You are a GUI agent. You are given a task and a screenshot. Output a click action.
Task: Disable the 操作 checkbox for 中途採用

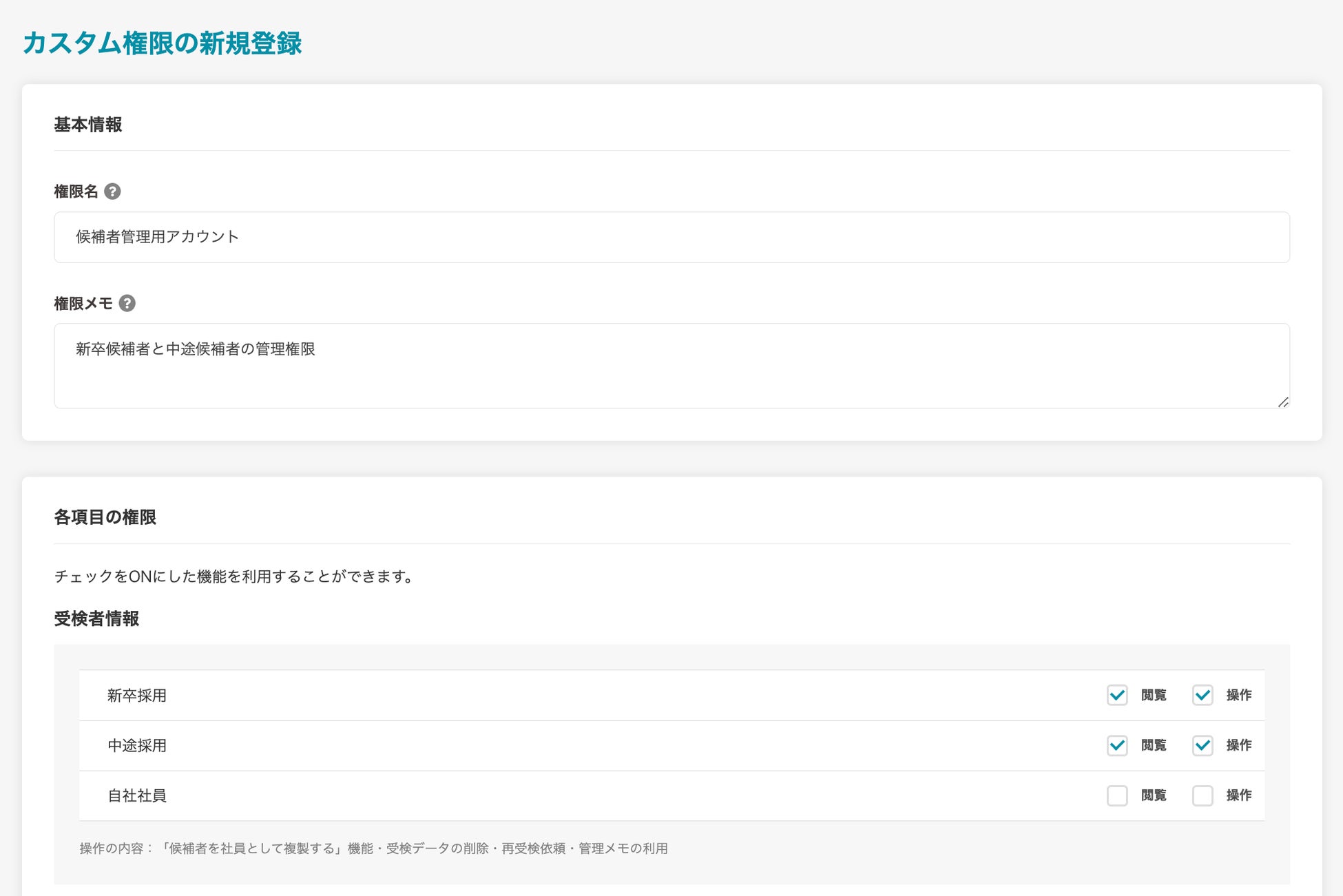pos(1203,745)
